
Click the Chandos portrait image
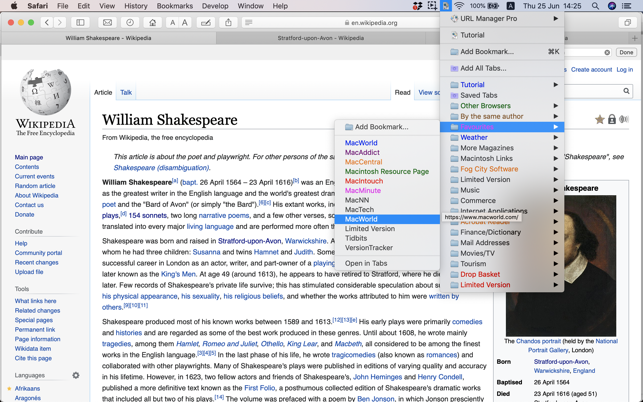pyautogui.click(x=561, y=266)
